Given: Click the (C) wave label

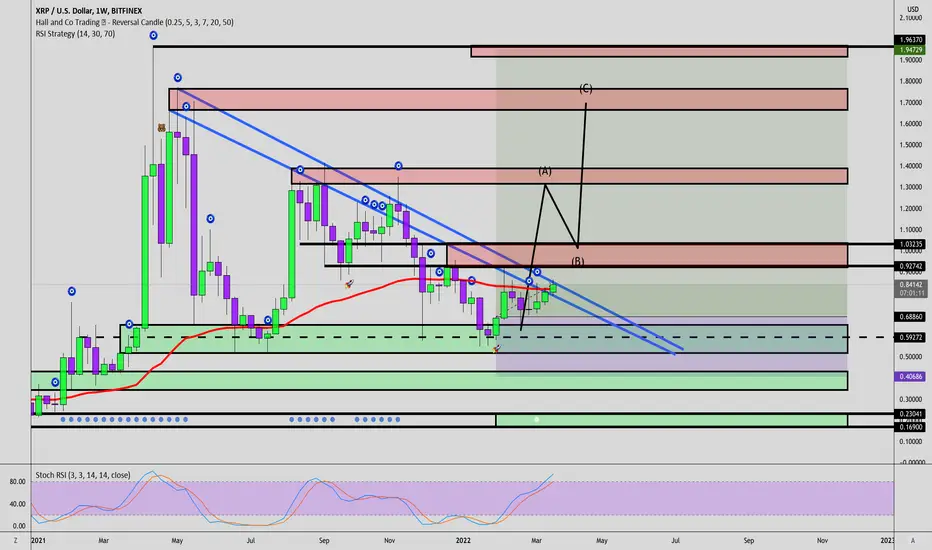Looking at the screenshot, I should tap(585, 89).
